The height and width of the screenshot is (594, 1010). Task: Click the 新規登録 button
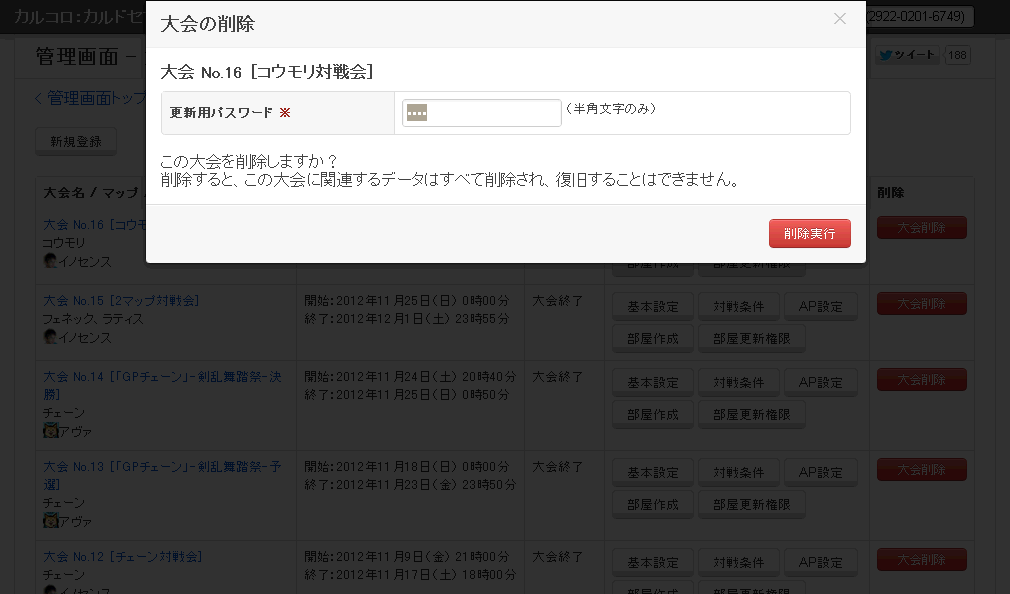click(x=76, y=142)
